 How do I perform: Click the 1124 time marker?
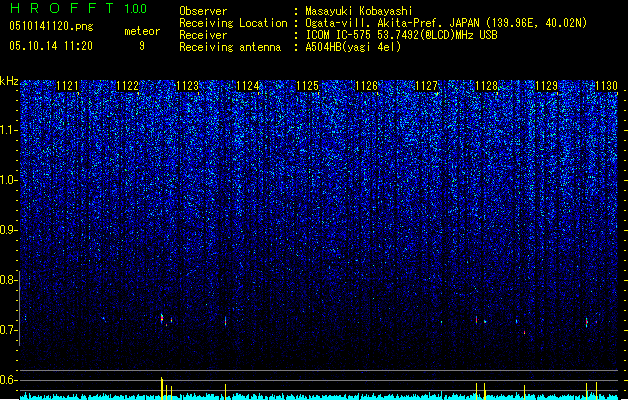(x=248, y=86)
